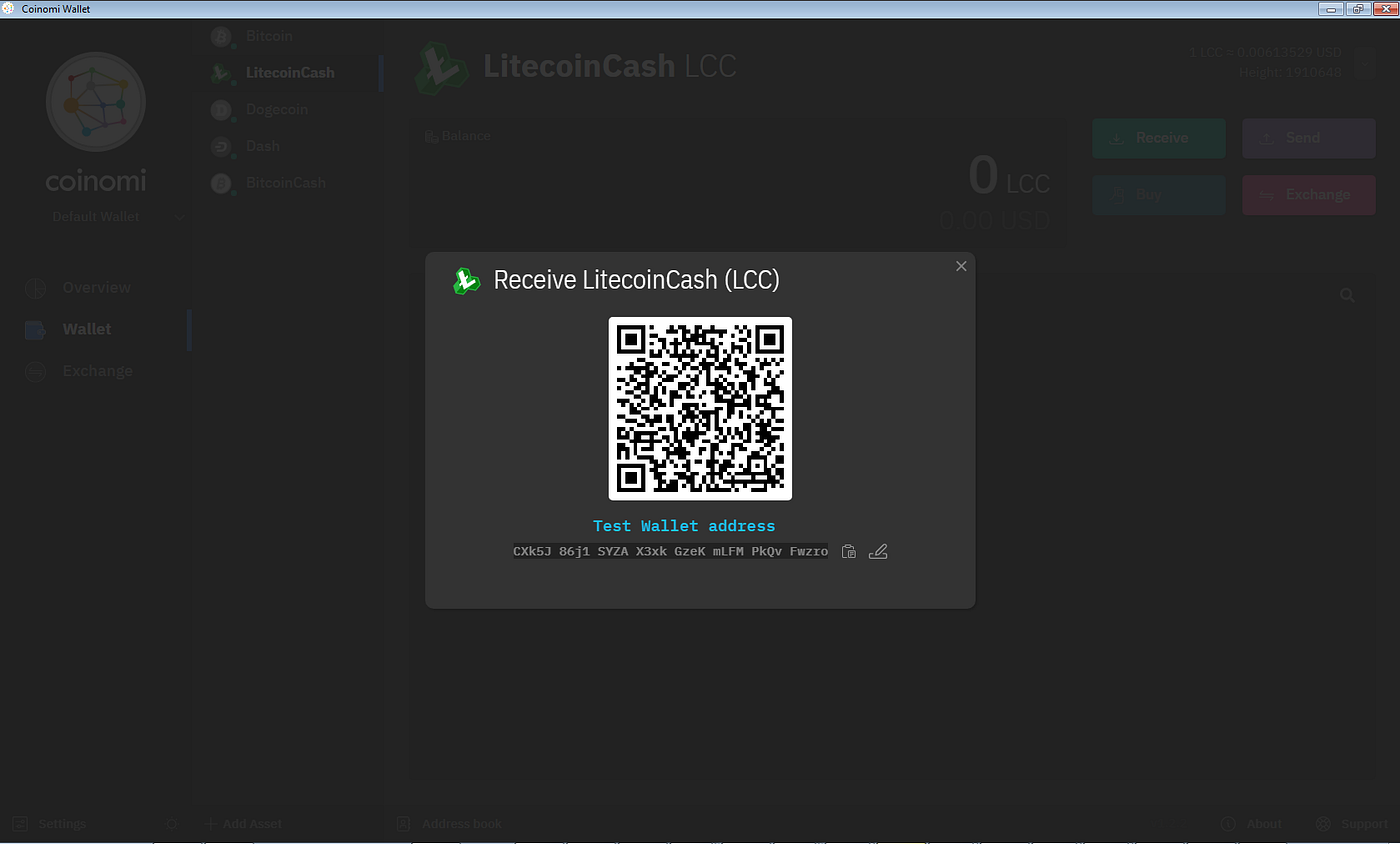Click the LitecoinCash receive QR code
The width and height of the screenshot is (1400, 844).
click(x=700, y=408)
